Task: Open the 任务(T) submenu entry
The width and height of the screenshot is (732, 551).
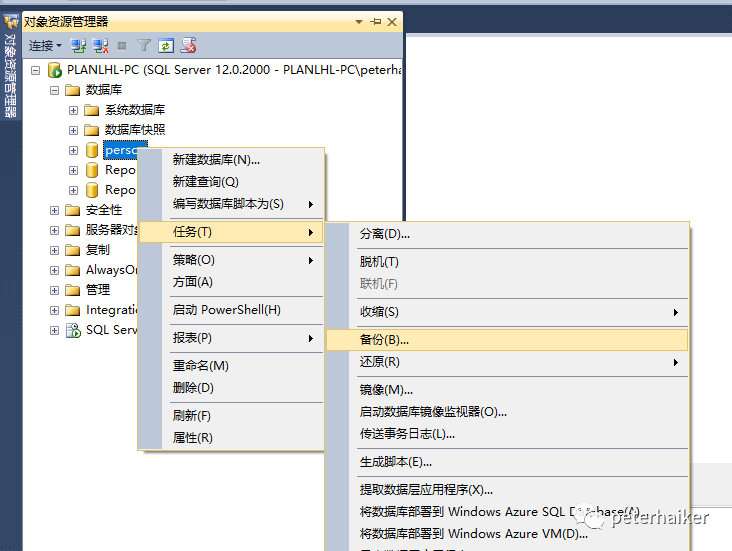Action: 232,232
